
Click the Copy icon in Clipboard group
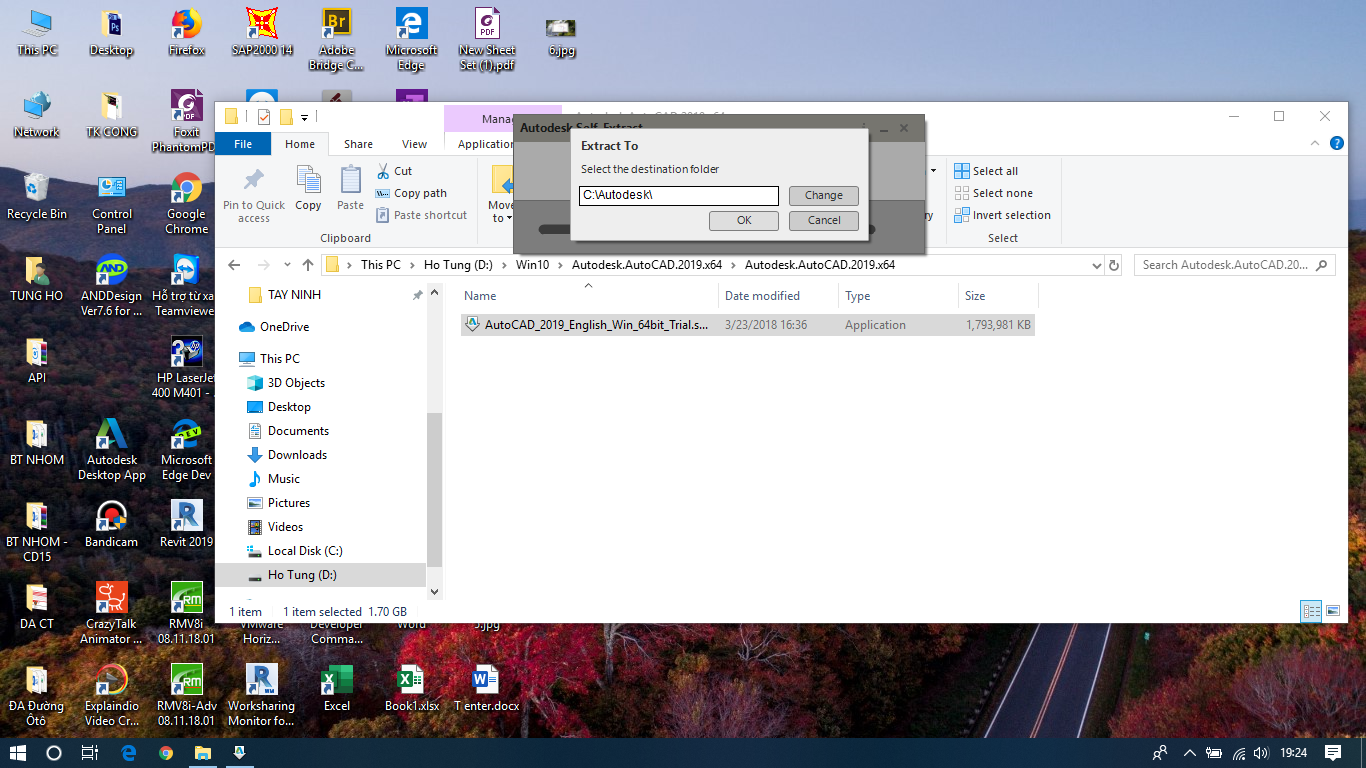309,181
